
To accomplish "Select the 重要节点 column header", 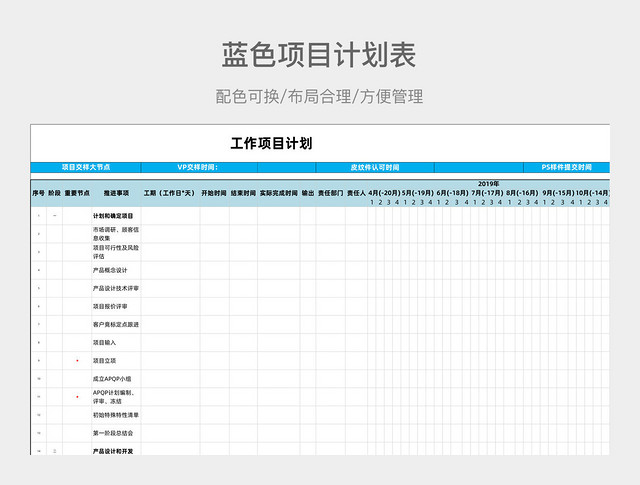I will pyautogui.click(x=77, y=193).
